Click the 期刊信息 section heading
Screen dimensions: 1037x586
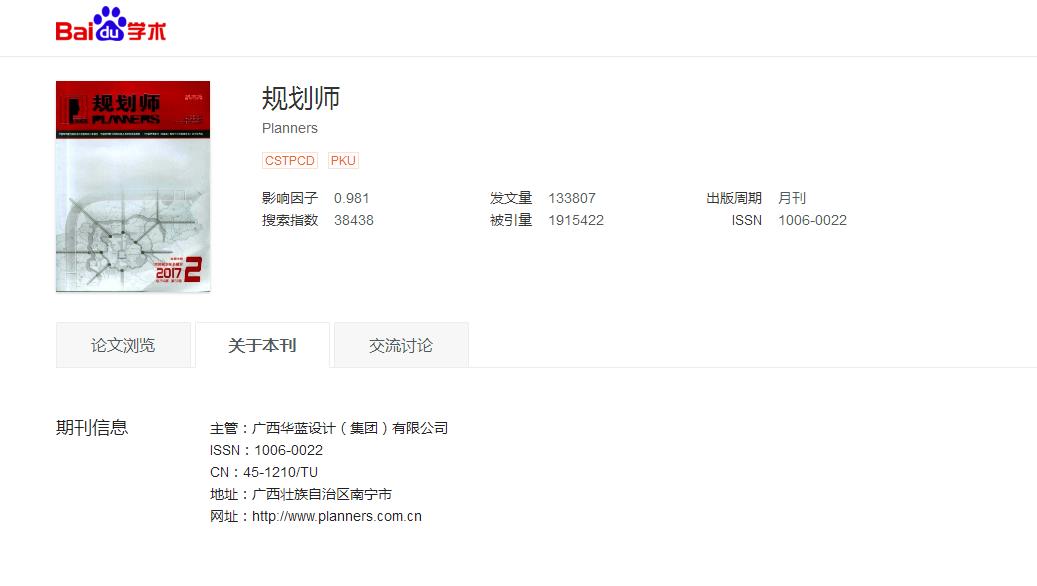[92, 428]
